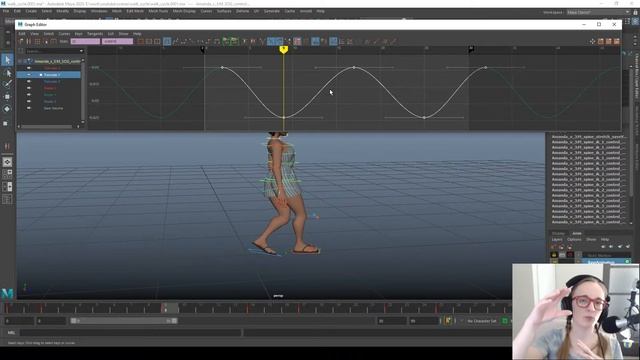640x360 pixels.
Task: Click the playback range slider bar
Action: point(124,321)
